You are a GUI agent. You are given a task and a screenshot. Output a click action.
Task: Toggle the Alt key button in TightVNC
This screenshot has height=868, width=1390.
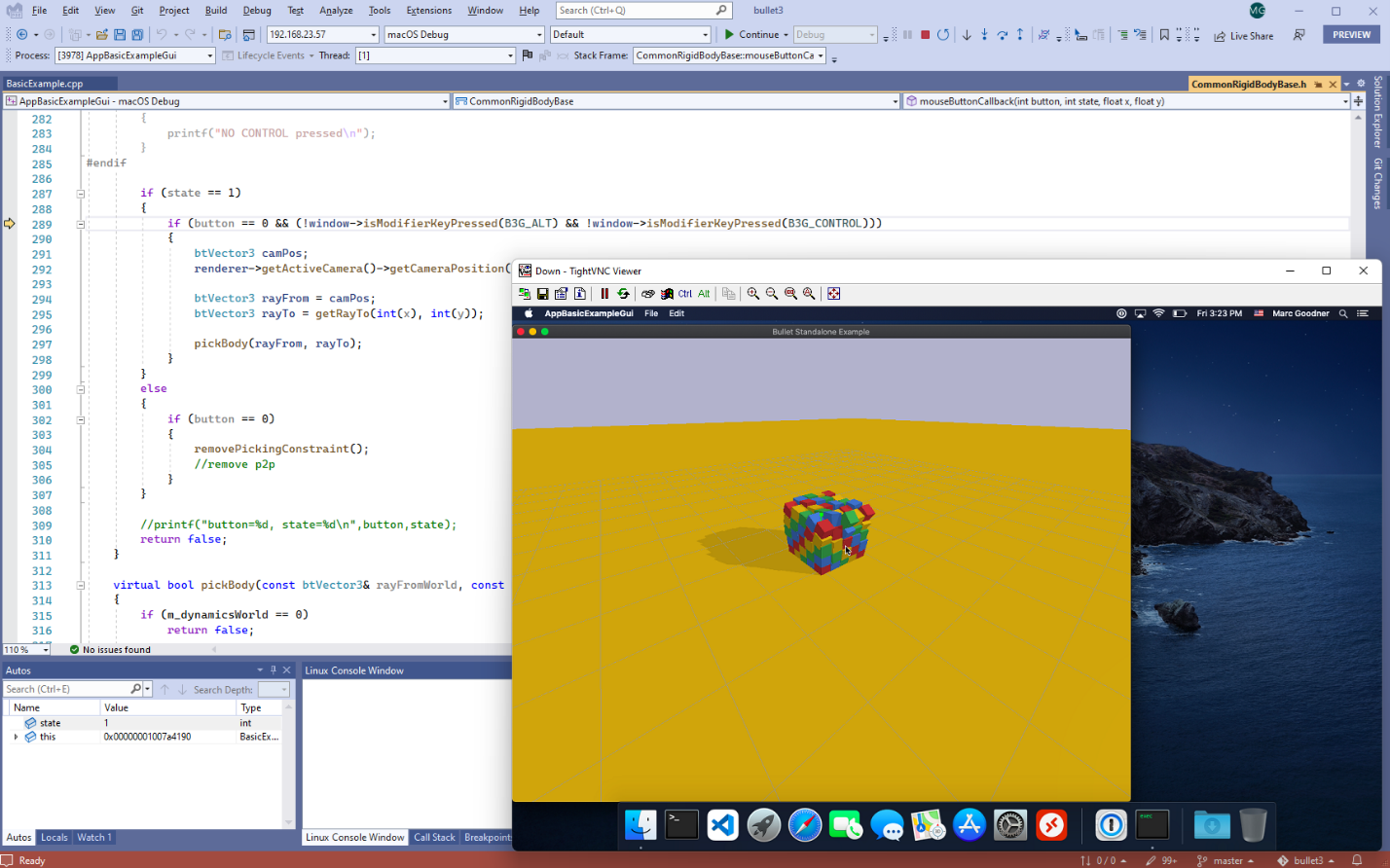704,294
